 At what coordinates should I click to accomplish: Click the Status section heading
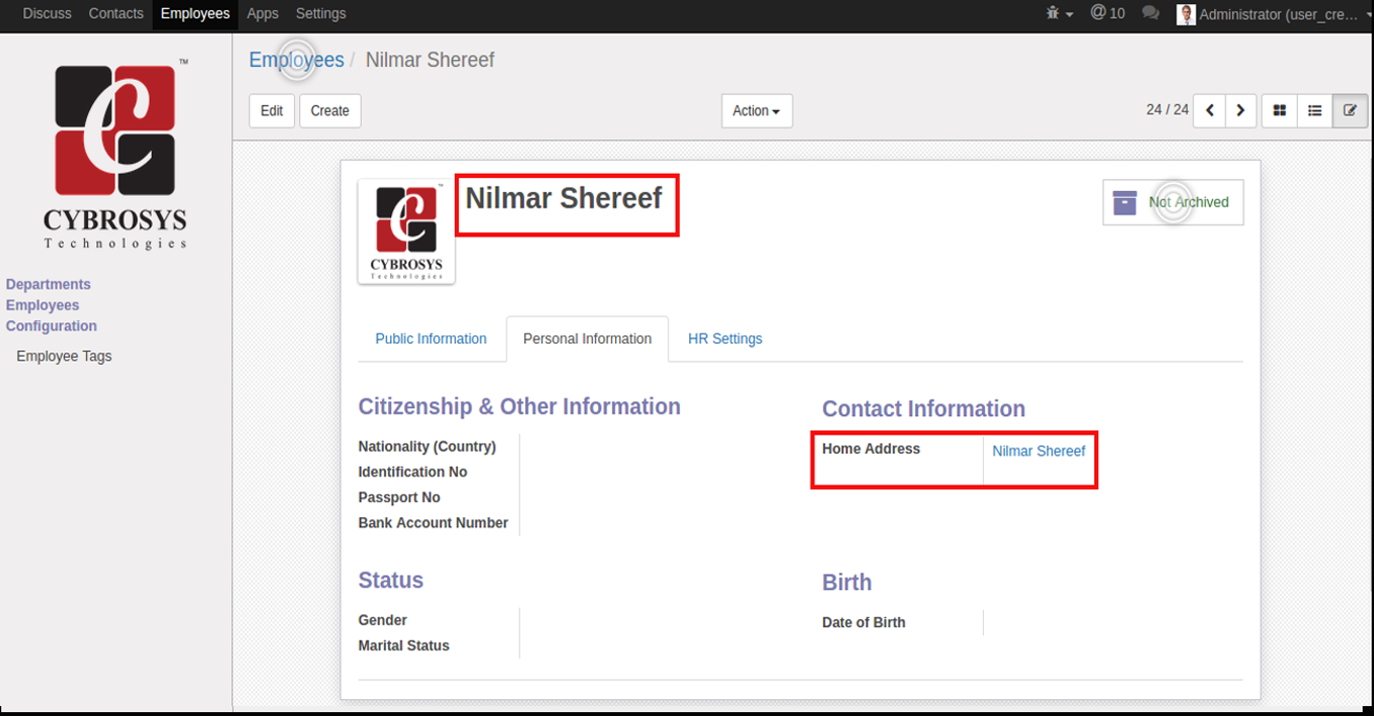[391, 581]
